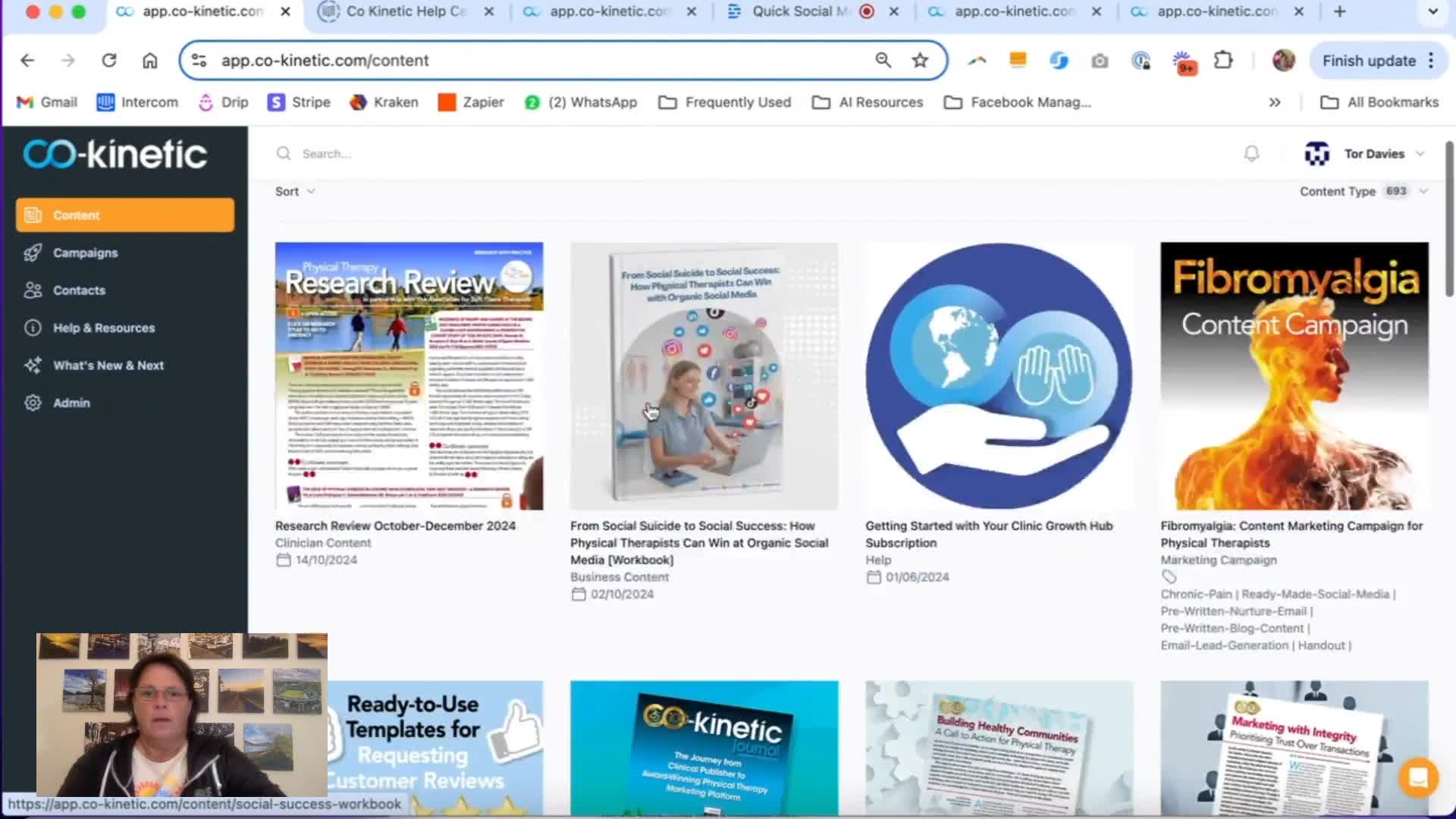Close the Quick Social tab
Image resolution: width=1456 pixels, height=819 pixels.
pos(894,11)
